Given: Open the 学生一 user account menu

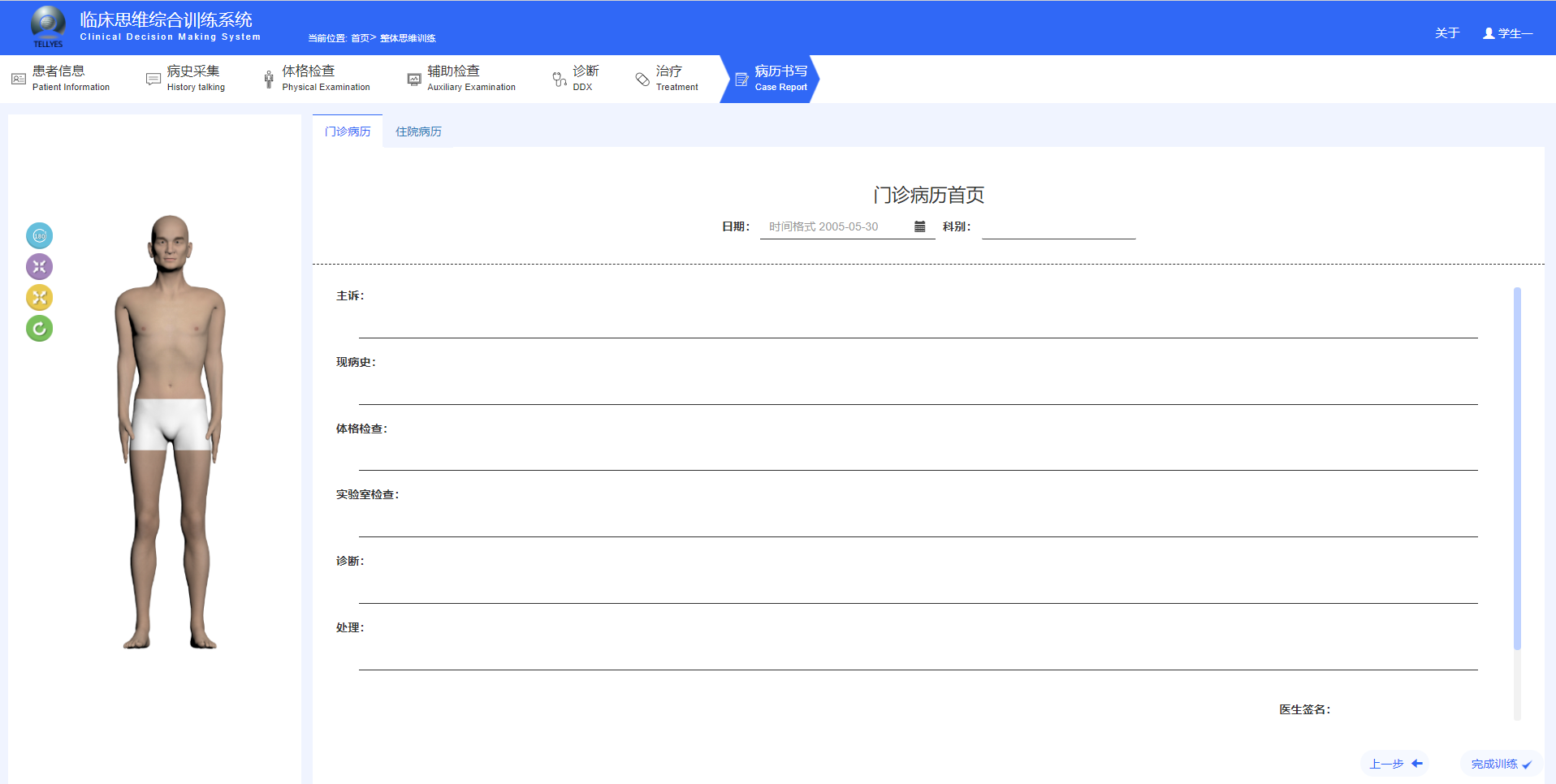Looking at the screenshot, I should (1507, 33).
